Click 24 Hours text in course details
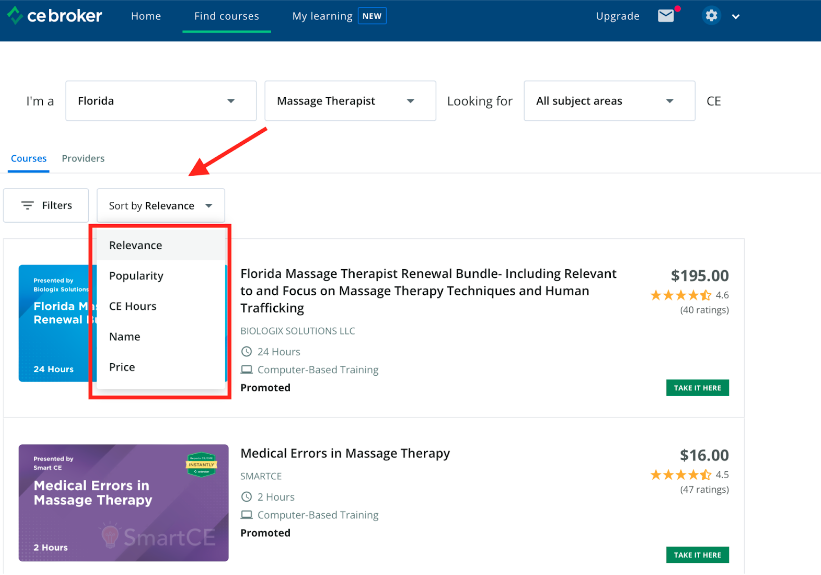 click(x=279, y=351)
